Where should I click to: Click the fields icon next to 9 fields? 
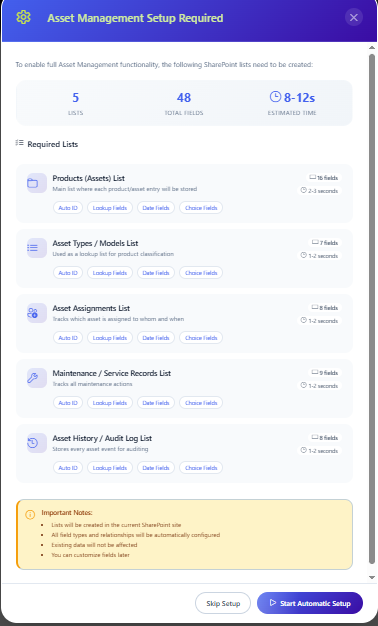pyautogui.click(x=315, y=372)
